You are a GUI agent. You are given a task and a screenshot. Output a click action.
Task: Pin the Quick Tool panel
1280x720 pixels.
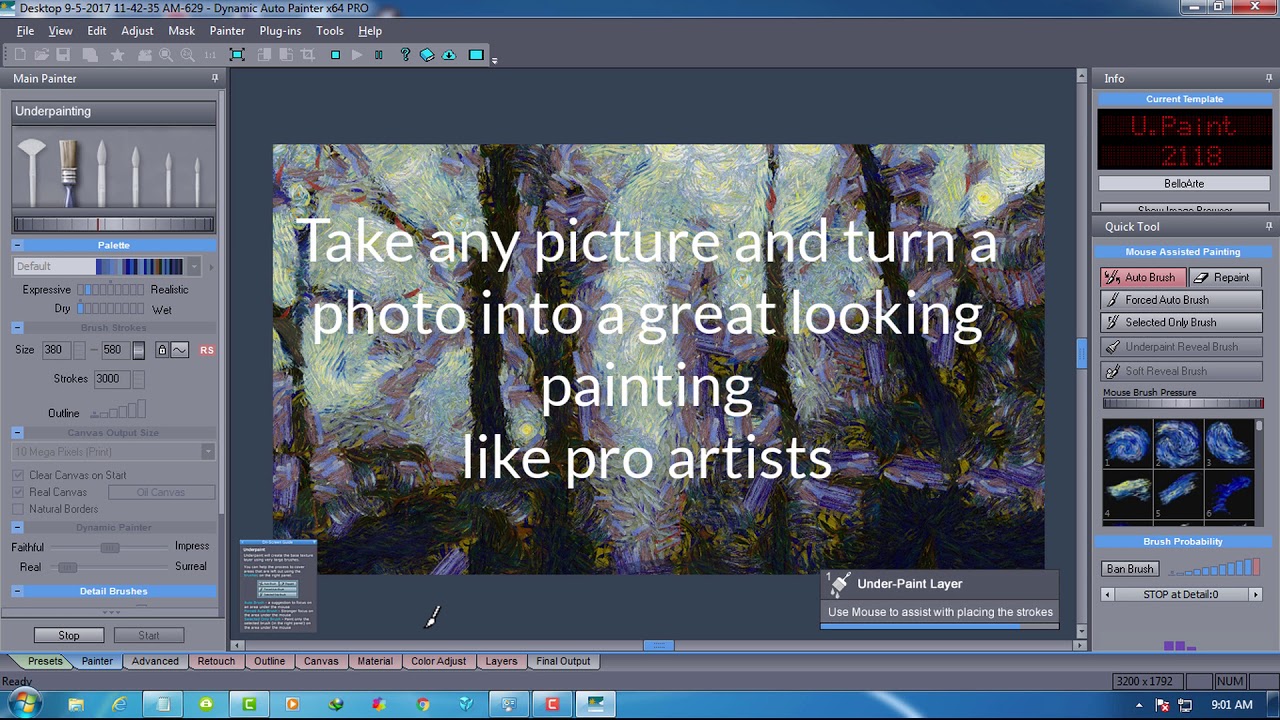click(1269, 226)
